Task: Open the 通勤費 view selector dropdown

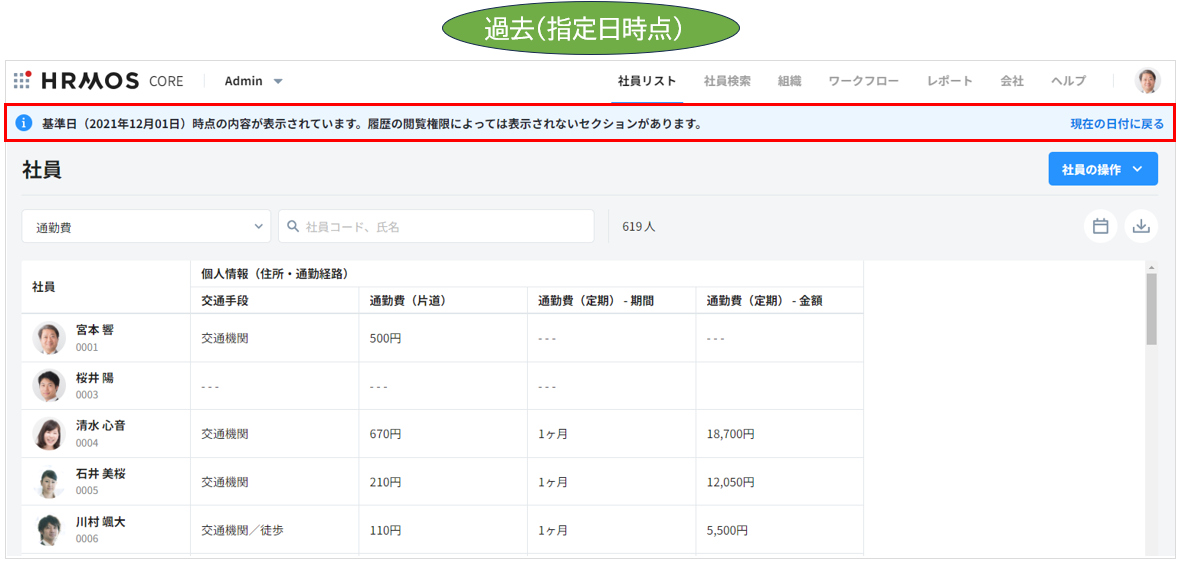Action: pyautogui.click(x=146, y=226)
